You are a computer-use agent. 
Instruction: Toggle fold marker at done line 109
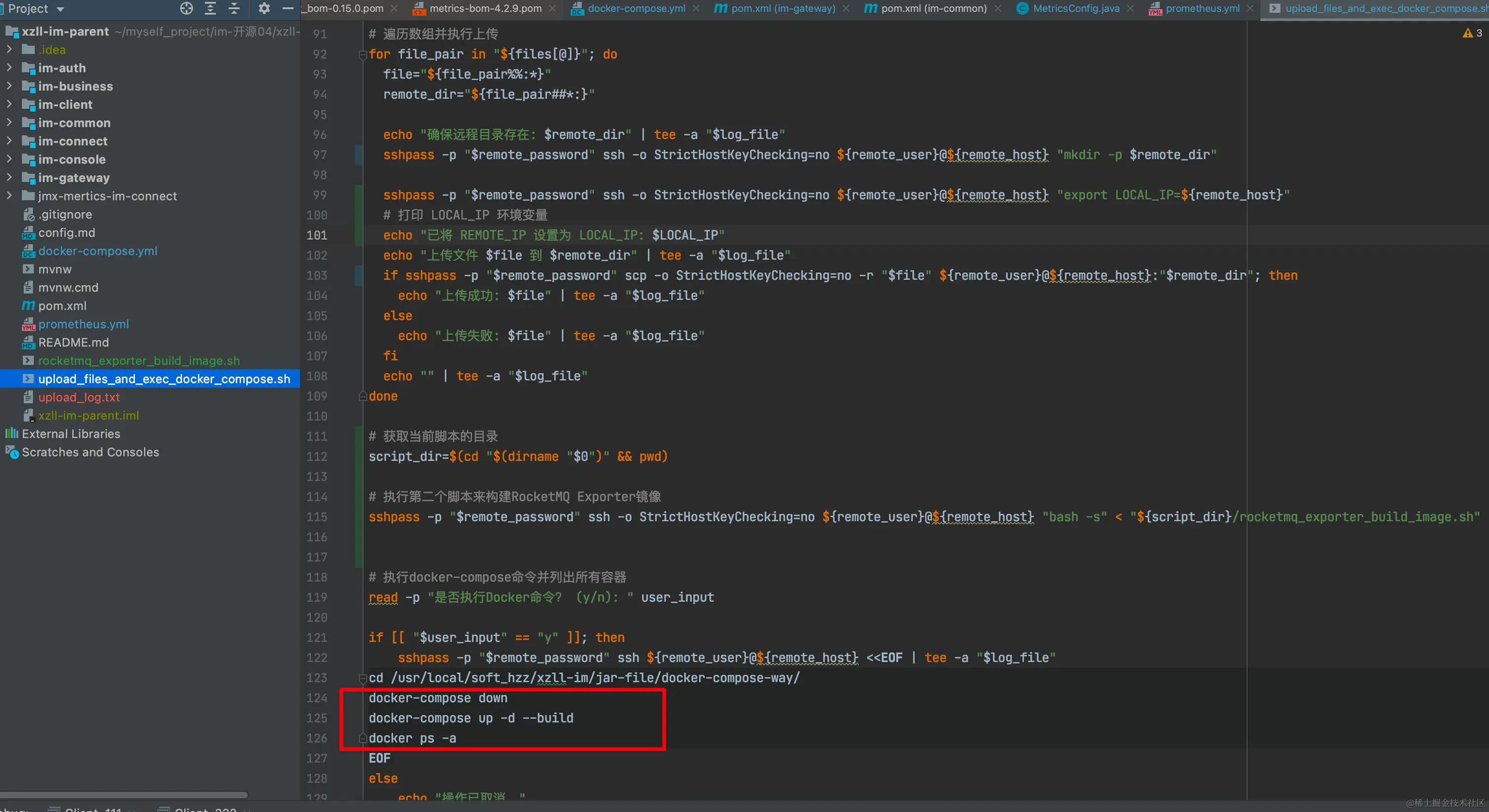point(363,396)
